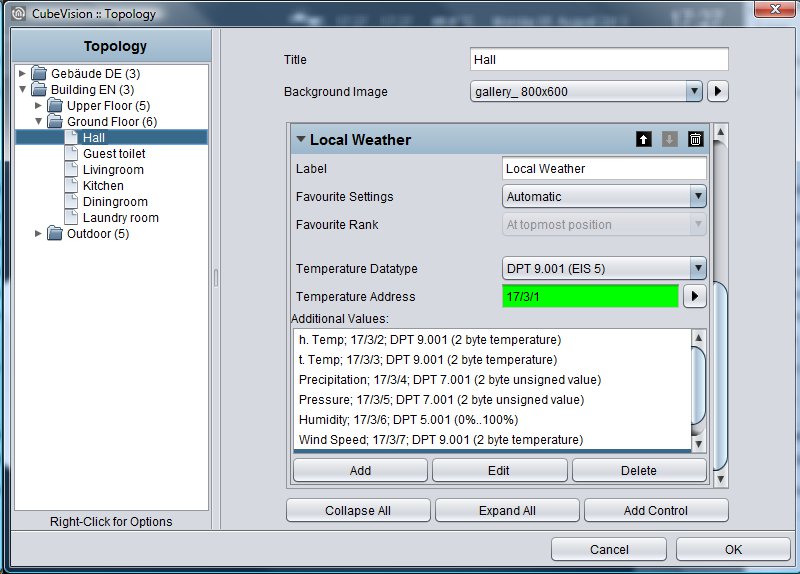Click the green Temperature Address field
Image resolution: width=800 pixels, height=574 pixels.
pyautogui.click(x=590, y=296)
